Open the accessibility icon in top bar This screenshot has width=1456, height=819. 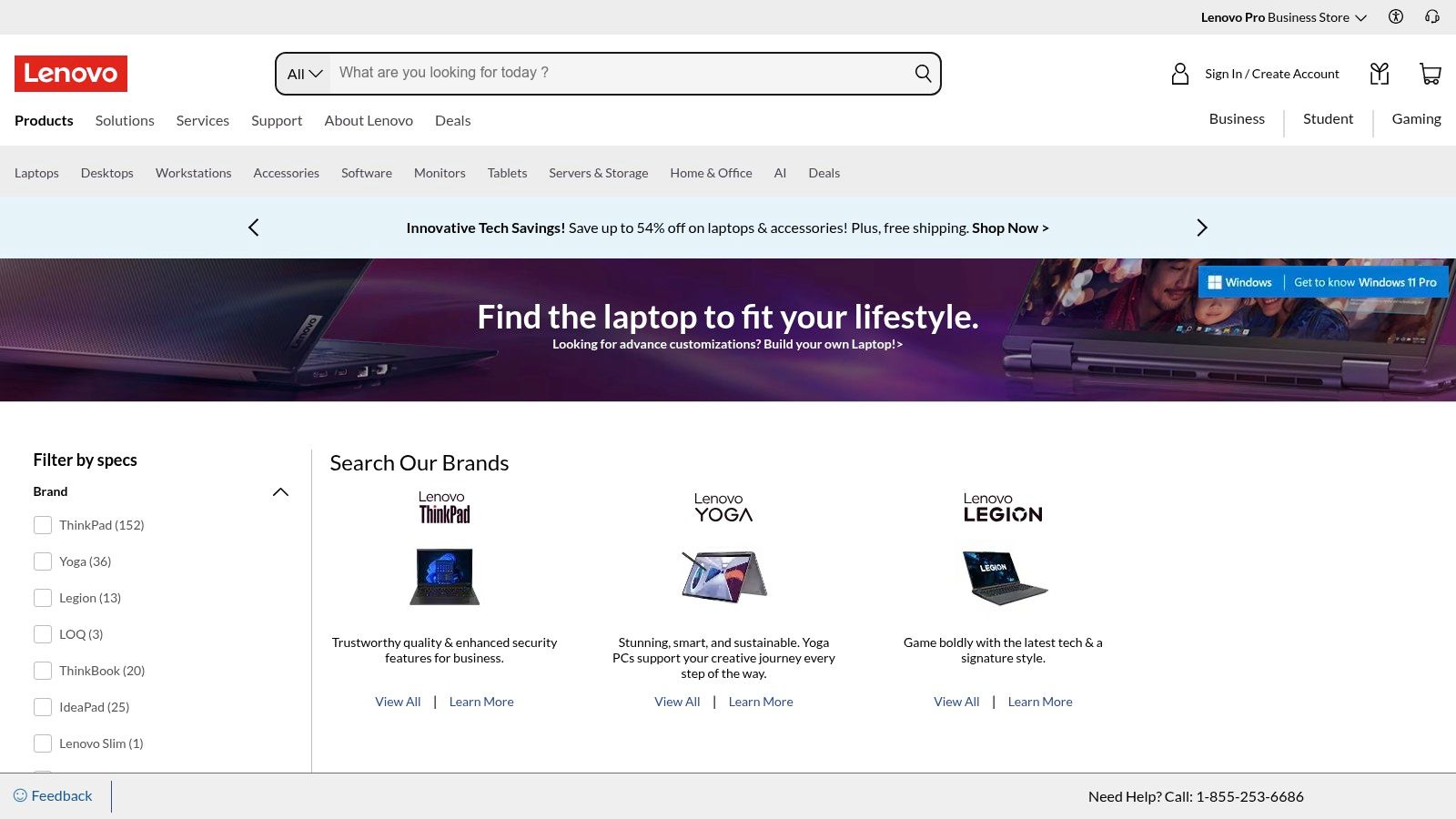tap(1396, 16)
